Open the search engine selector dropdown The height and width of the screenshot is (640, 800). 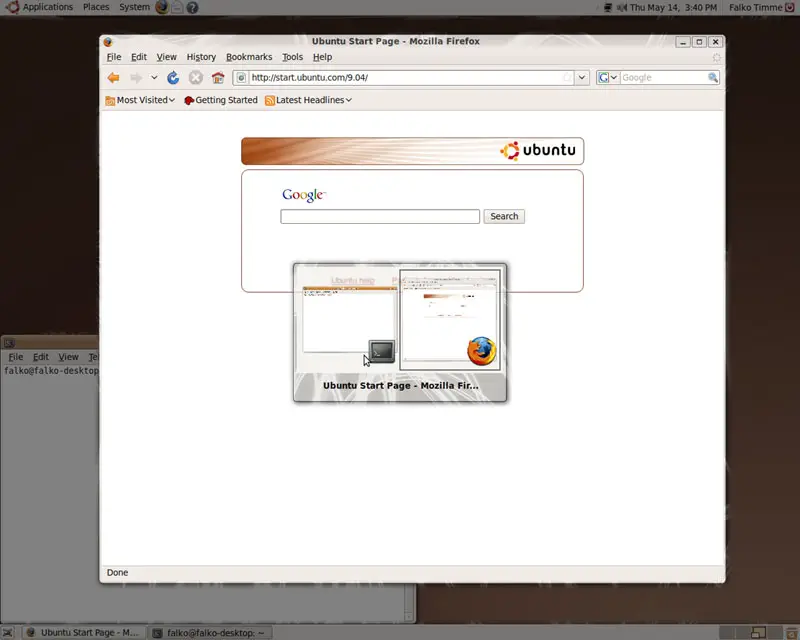click(x=607, y=78)
